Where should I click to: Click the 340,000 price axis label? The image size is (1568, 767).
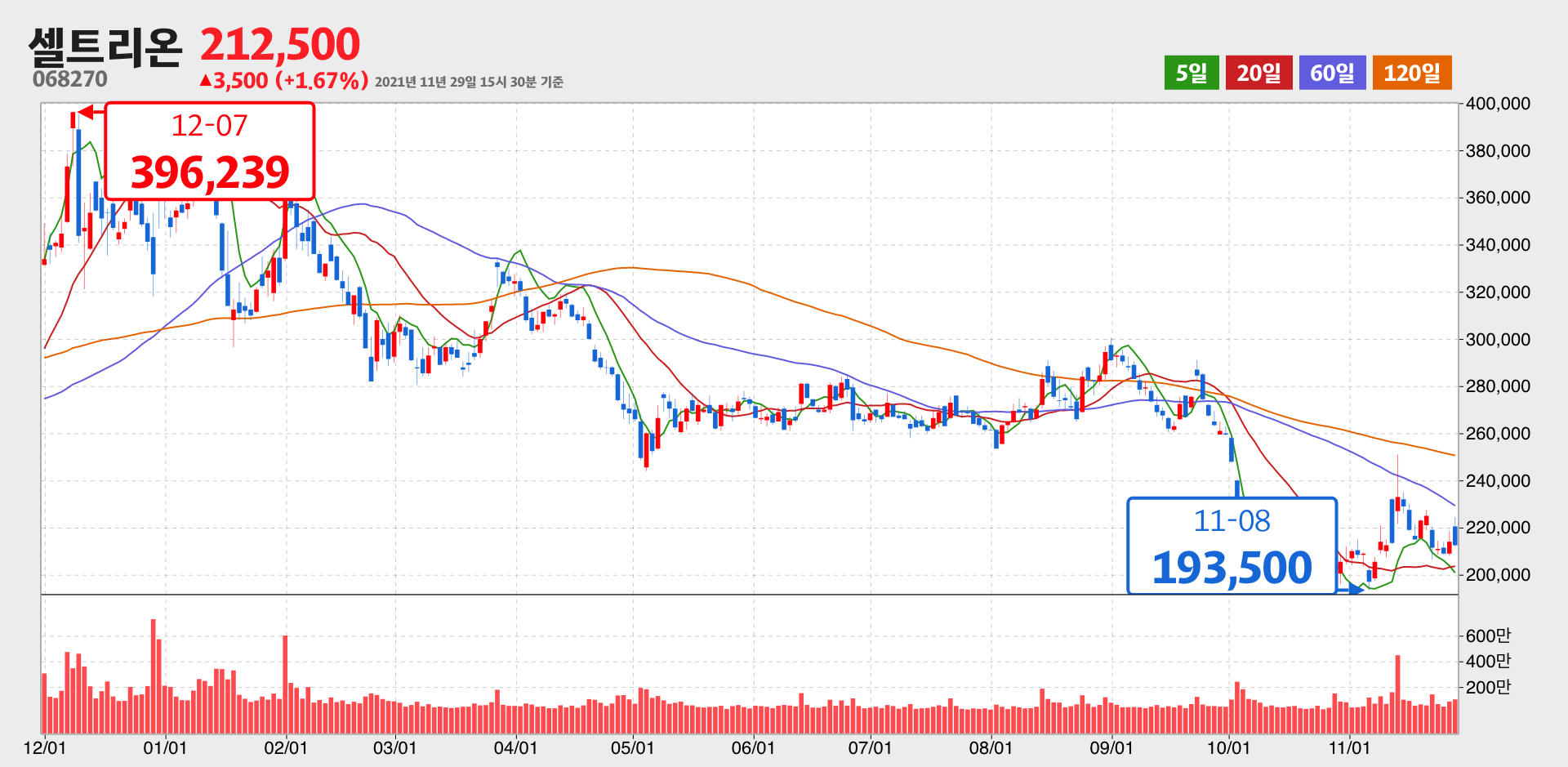(x=1498, y=245)
